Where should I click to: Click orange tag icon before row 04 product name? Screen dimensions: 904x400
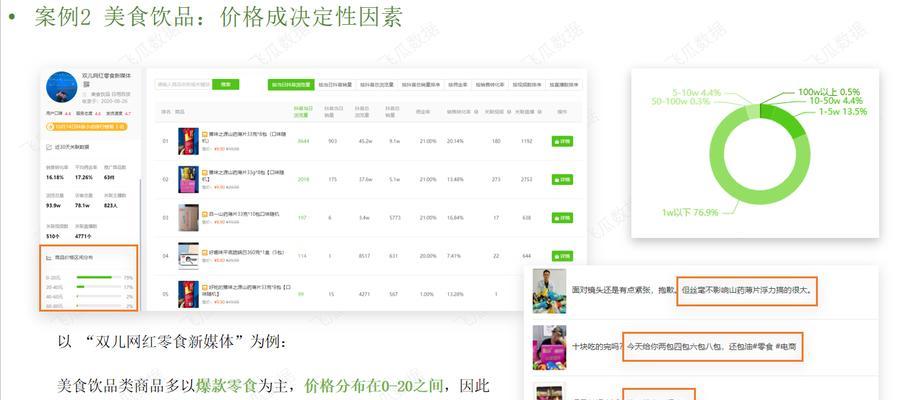(205, 252)
